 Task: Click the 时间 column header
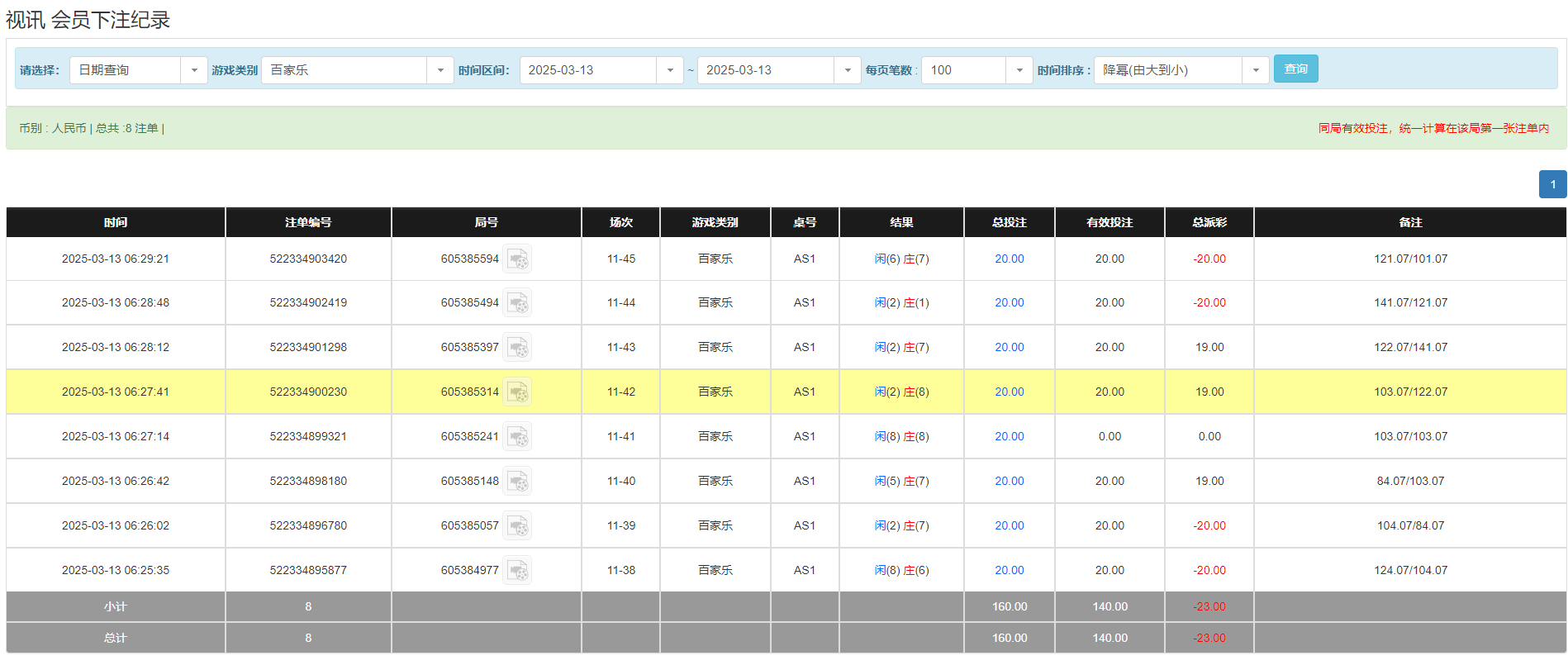[116, 222]
